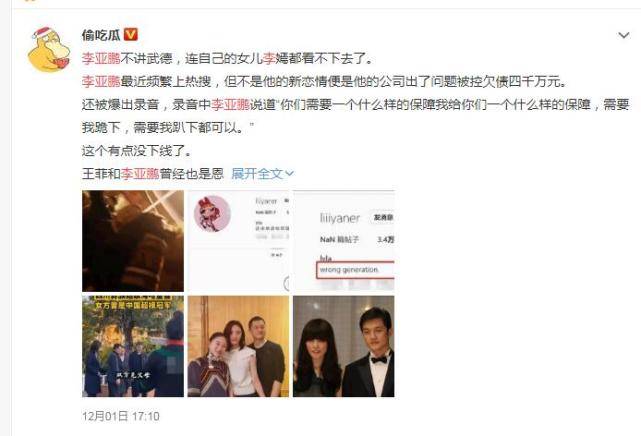Open 李亚鹏 tag starting second line

pos(101,81)
